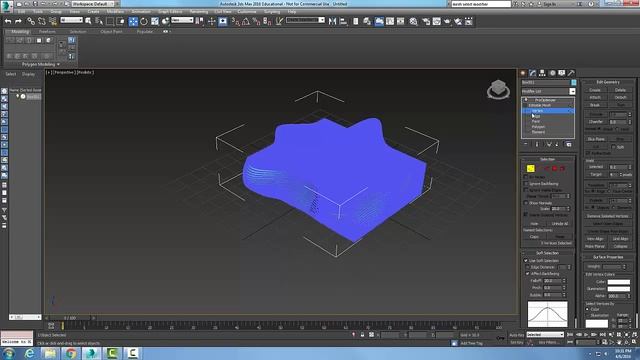Open Render Setup icon

point(426,21)
